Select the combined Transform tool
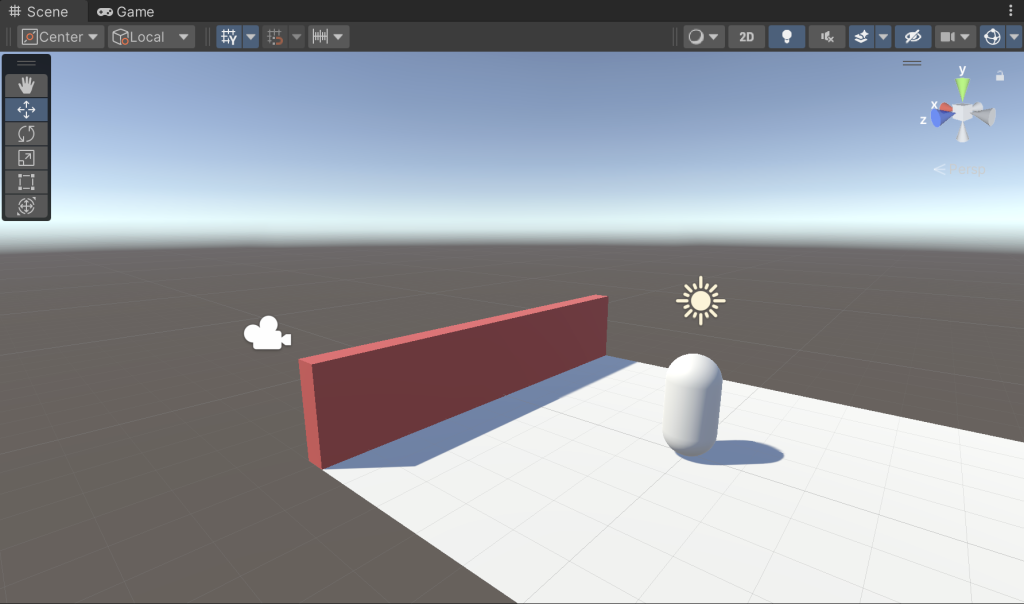 coord(27,206)
